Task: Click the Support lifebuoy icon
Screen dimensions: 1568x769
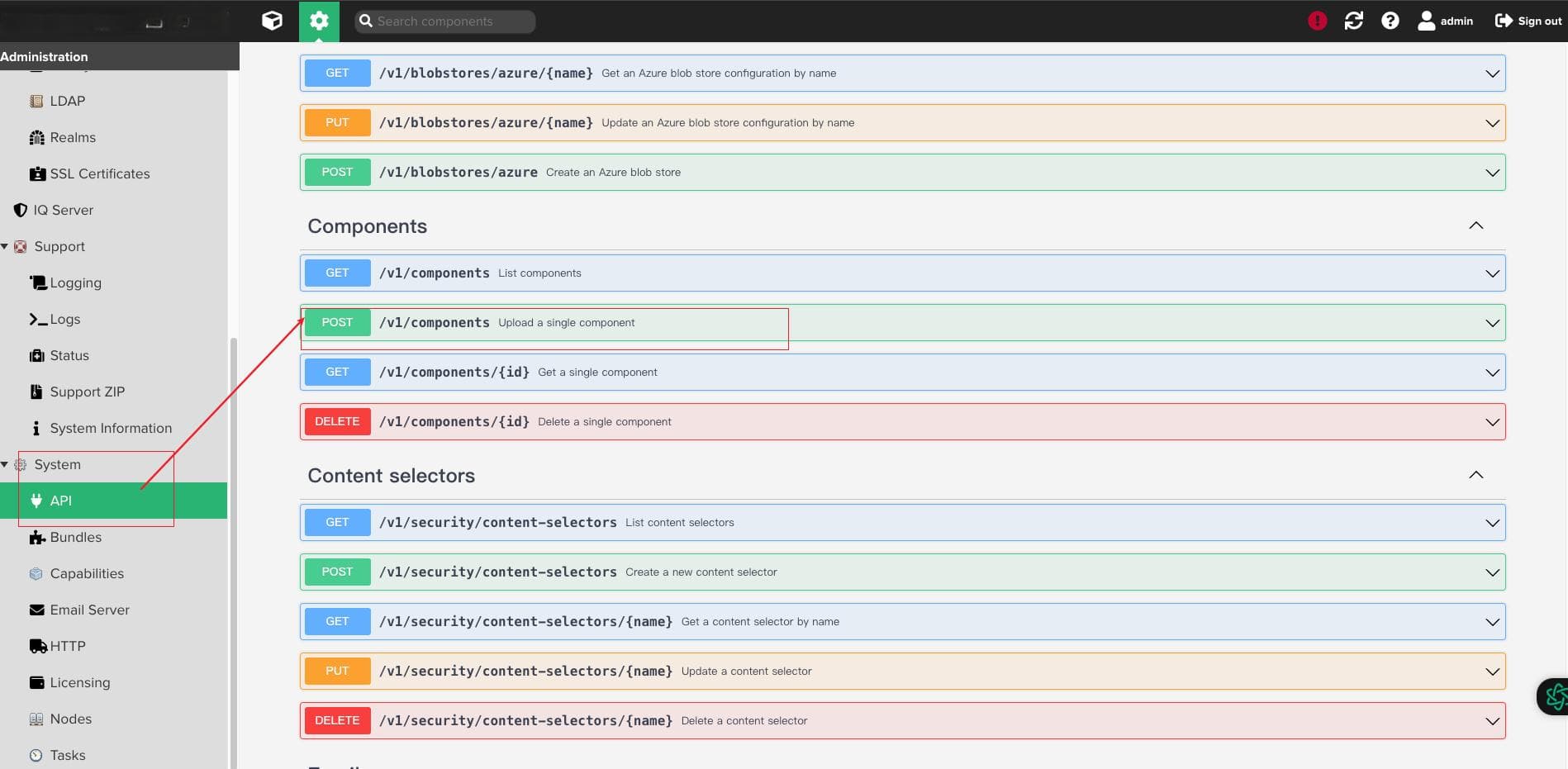Action: click(21, 246)
